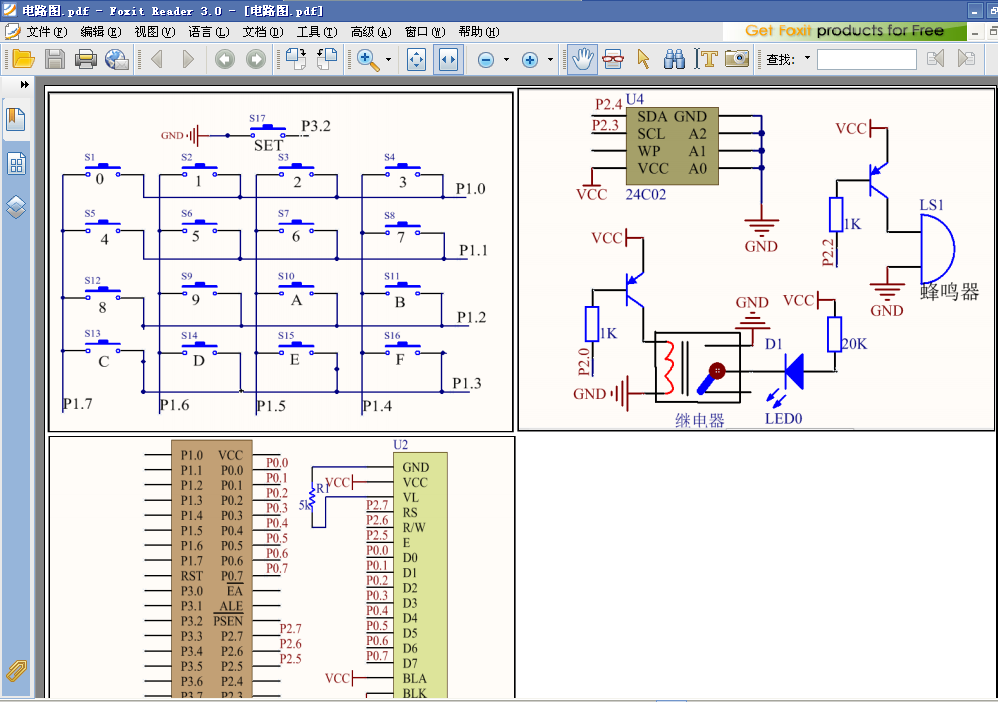Open the 帮助 (Help) menu
The width and height of the screenshot is (998, 702).
click(479, 31)
